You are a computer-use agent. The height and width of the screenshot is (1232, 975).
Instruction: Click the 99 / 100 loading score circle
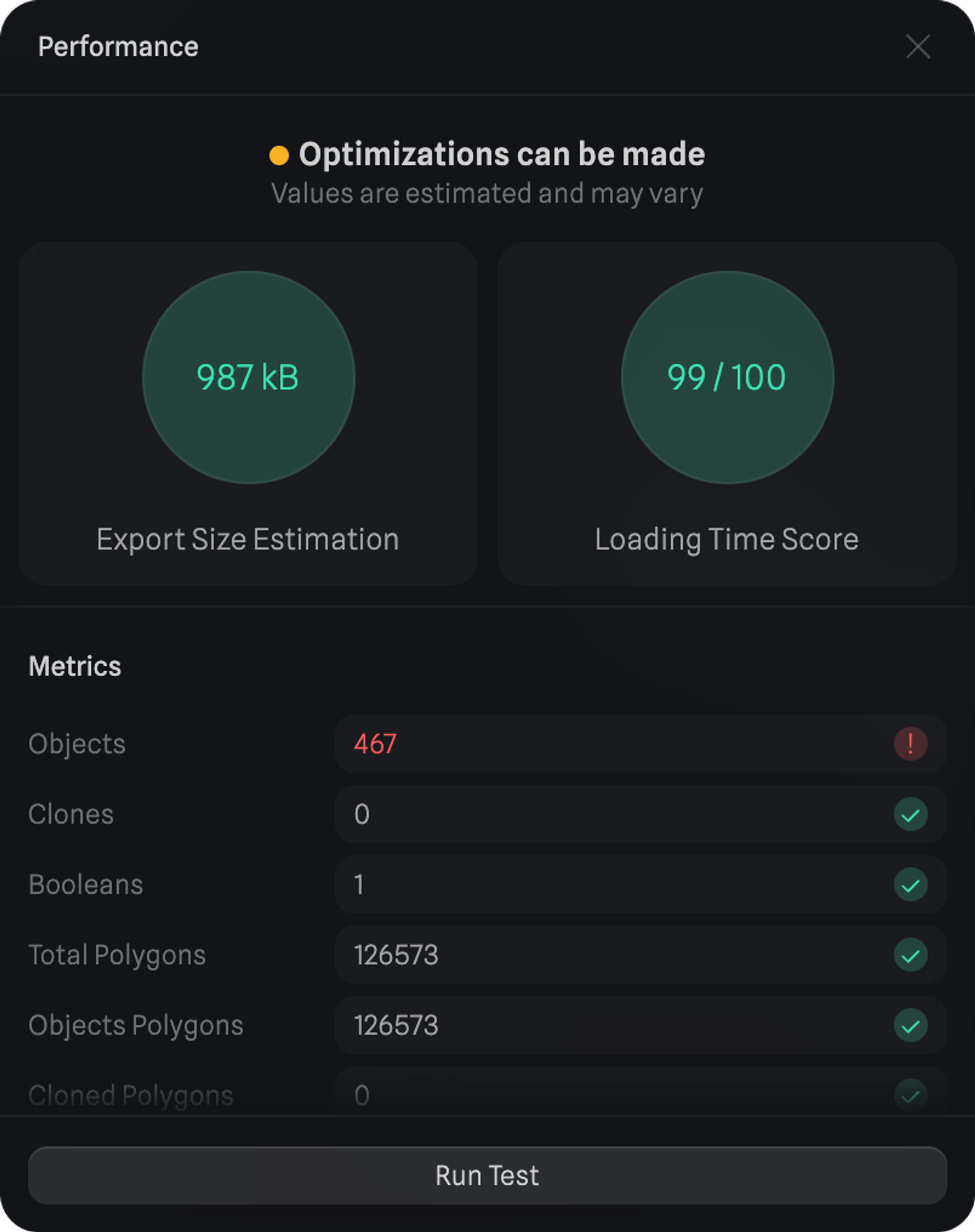727,377
